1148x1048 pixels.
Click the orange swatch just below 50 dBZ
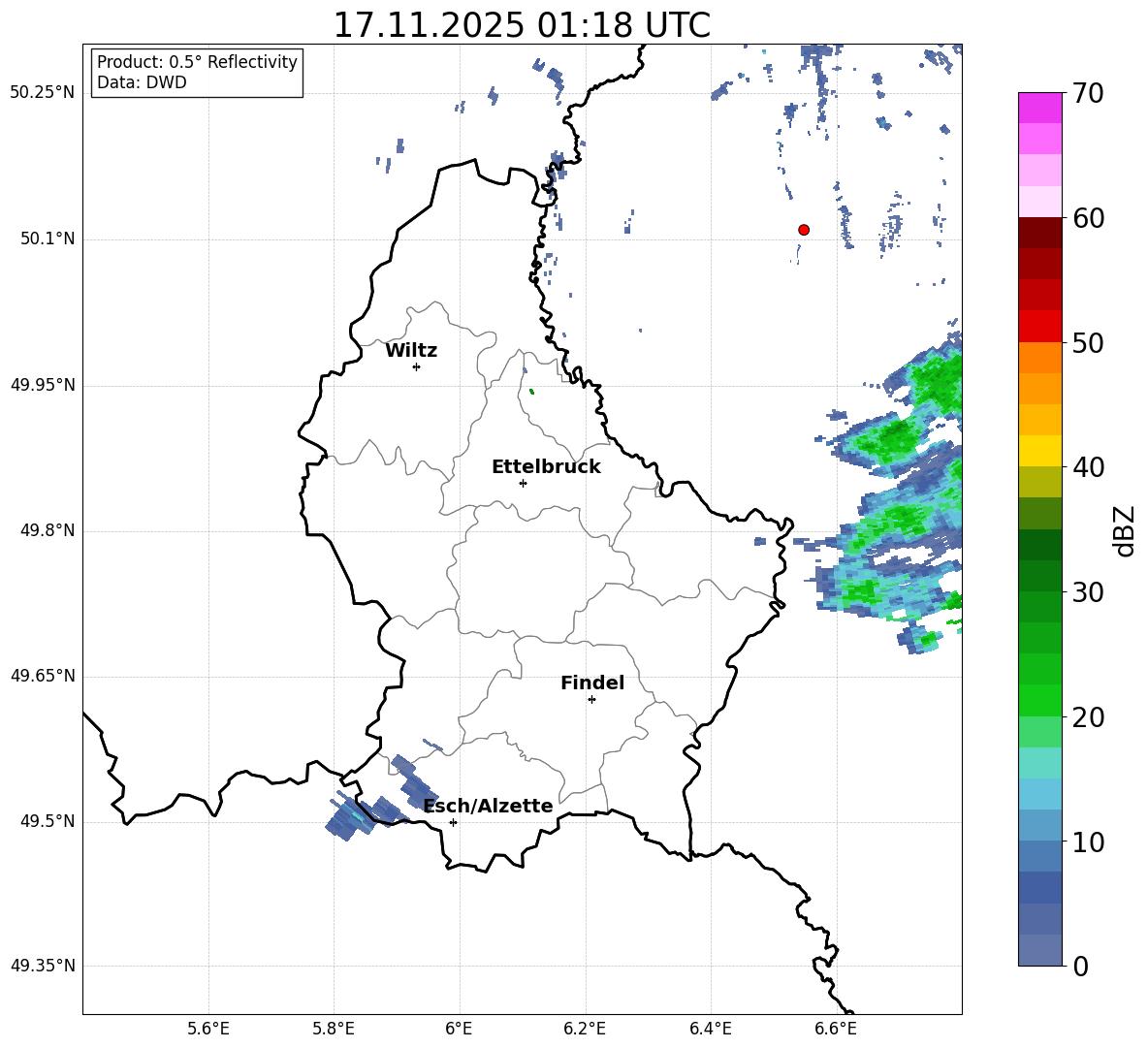(1039, 358)
